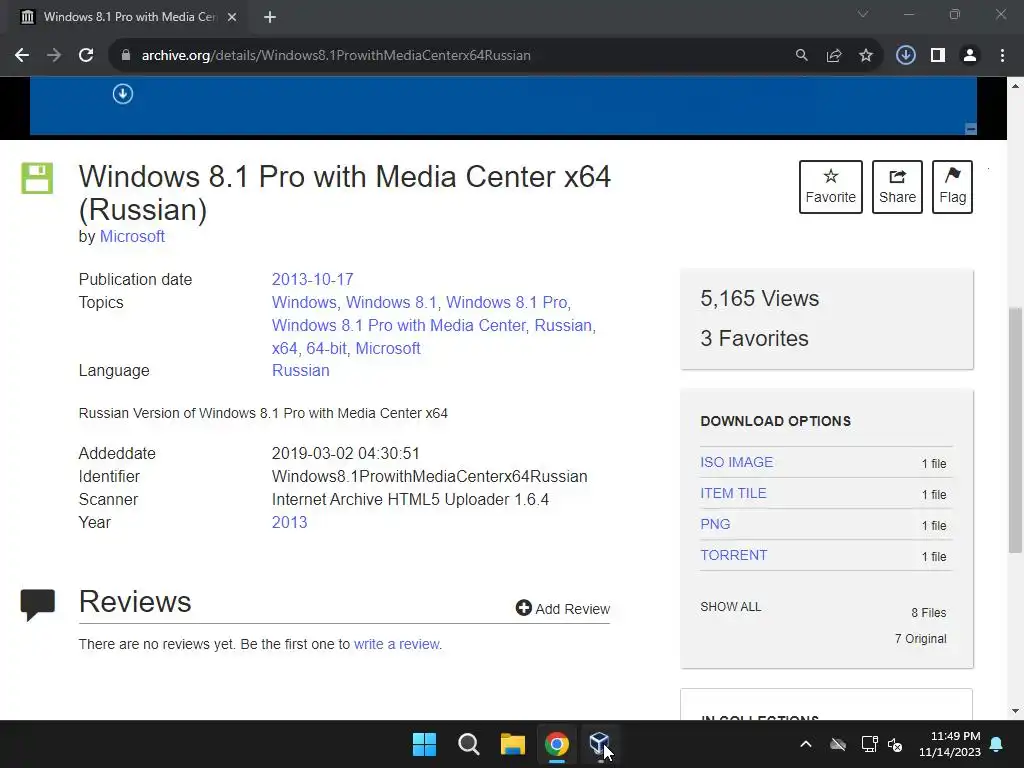Open the Microsoft topic link
The width and height of the screenshot is (1024, 768).
coord(388,348)
